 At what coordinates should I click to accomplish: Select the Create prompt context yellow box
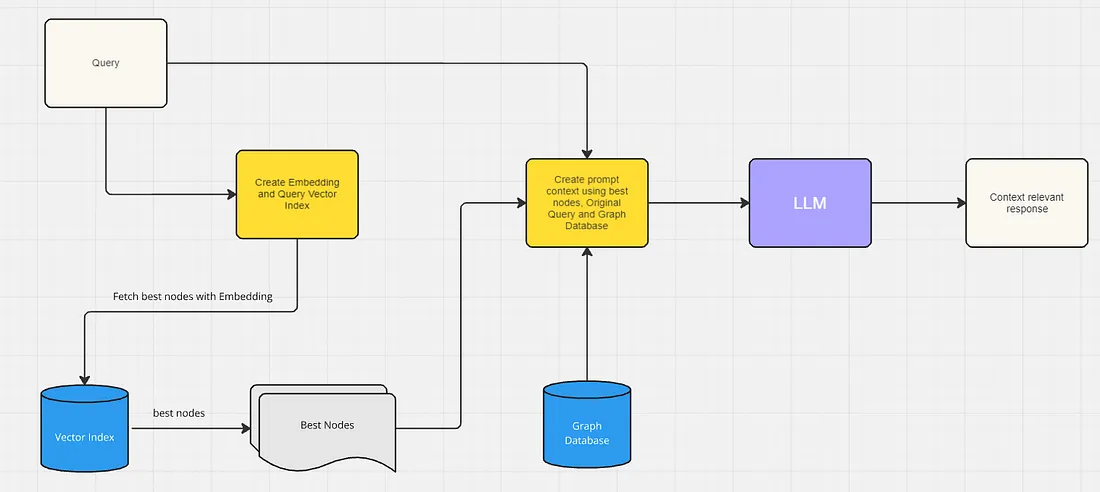point(587,203)
